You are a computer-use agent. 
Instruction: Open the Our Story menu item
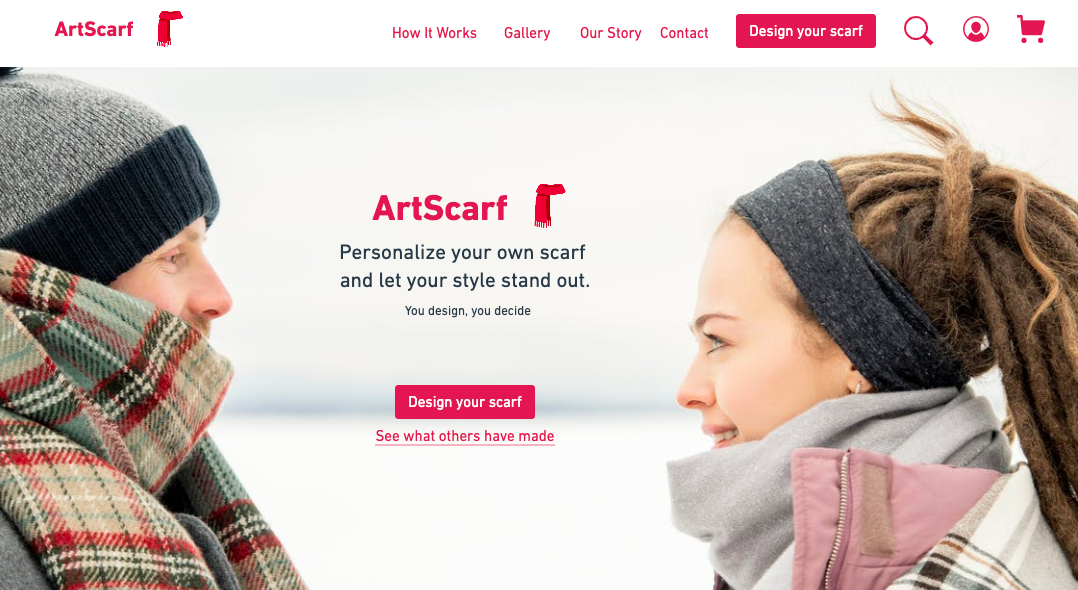pyautogui.click(x=610, y=33)
